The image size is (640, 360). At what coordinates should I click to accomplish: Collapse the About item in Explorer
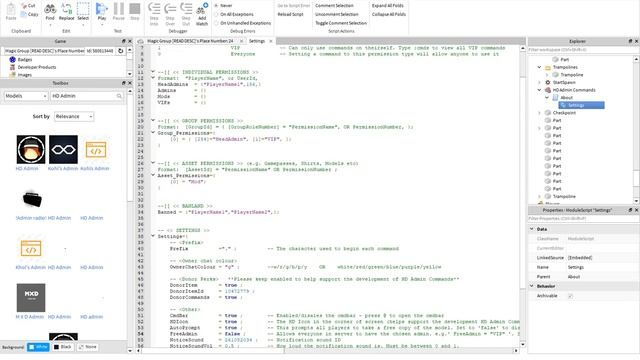547,98
